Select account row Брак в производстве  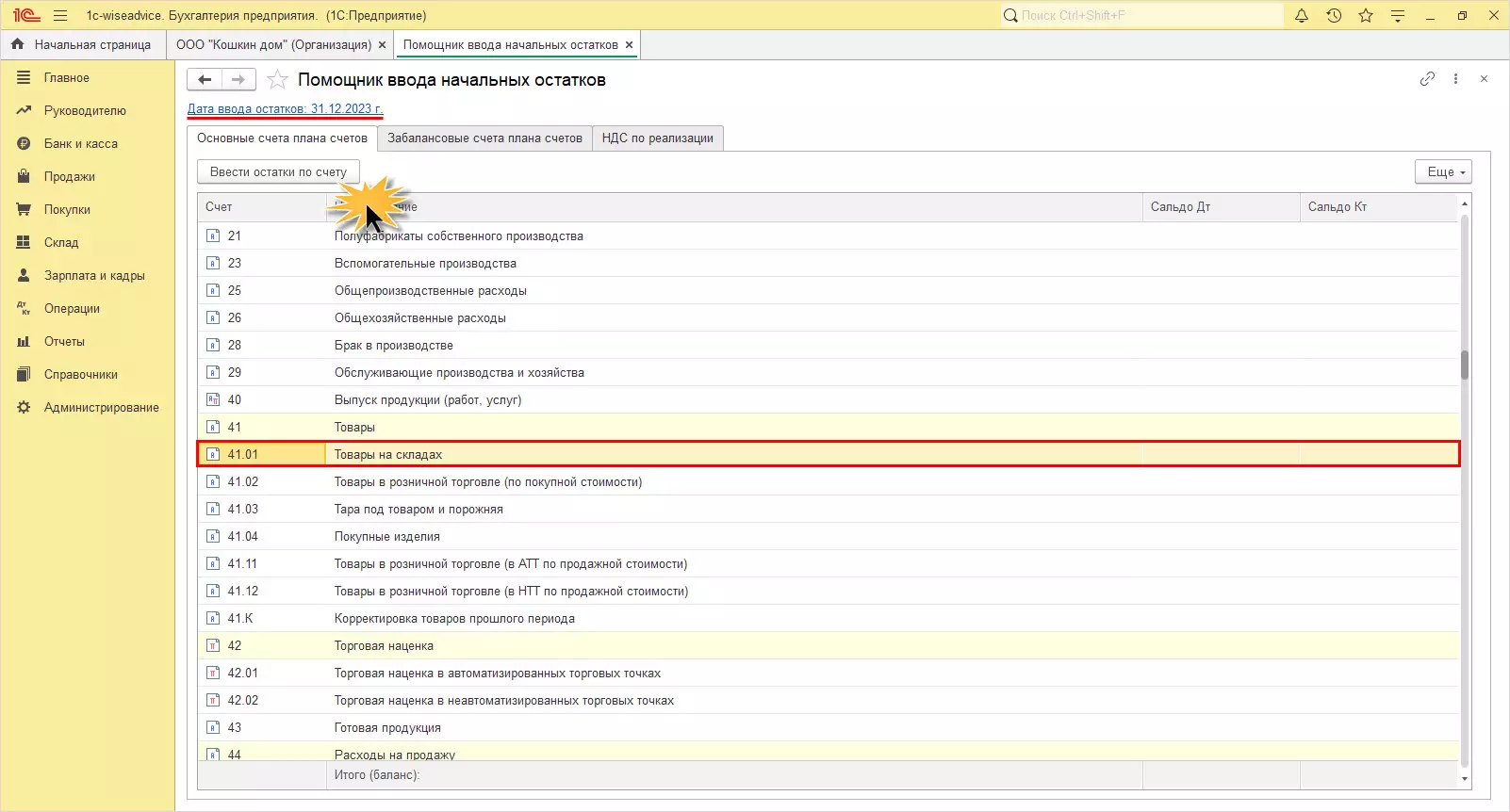coord(828,346)
